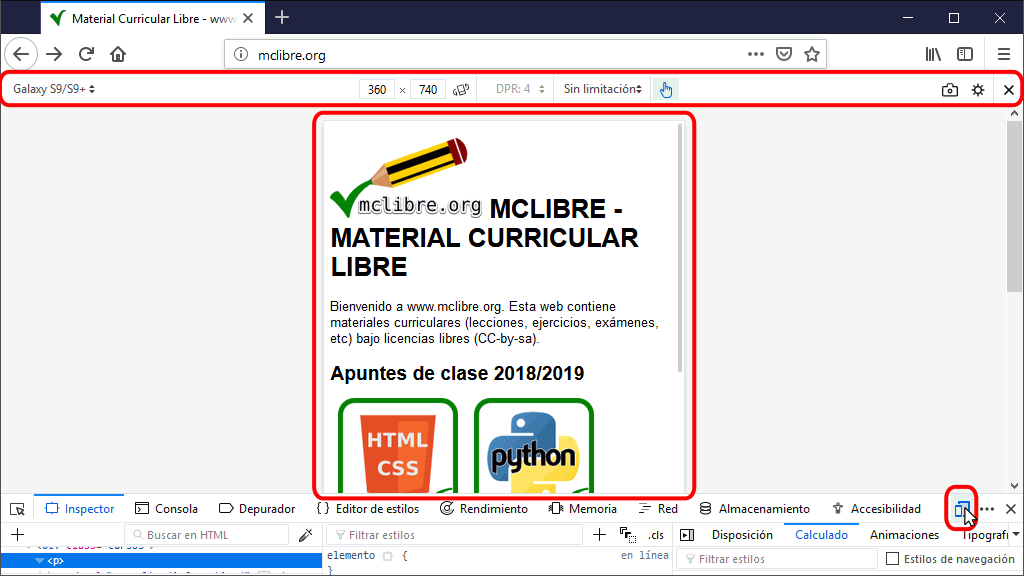Collapse the selected <p> node triangle
The image size is (1024, 576).
pos(39,560)
